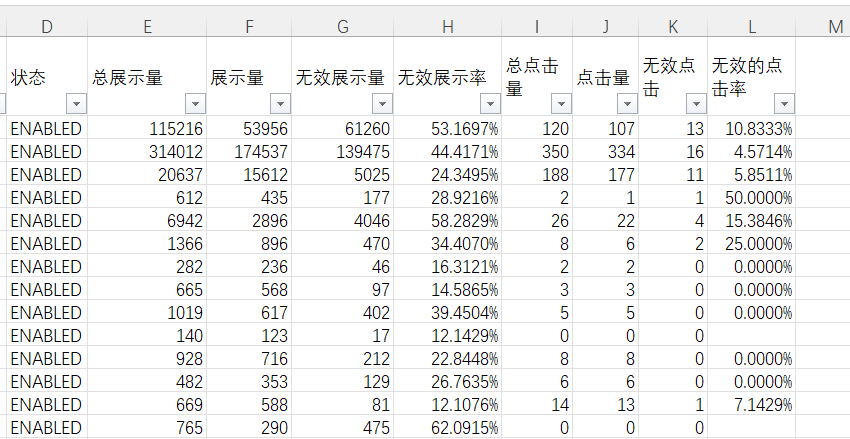Expand the 展示量 column filter
Screen dimensions: 850x439
[280, 104]
